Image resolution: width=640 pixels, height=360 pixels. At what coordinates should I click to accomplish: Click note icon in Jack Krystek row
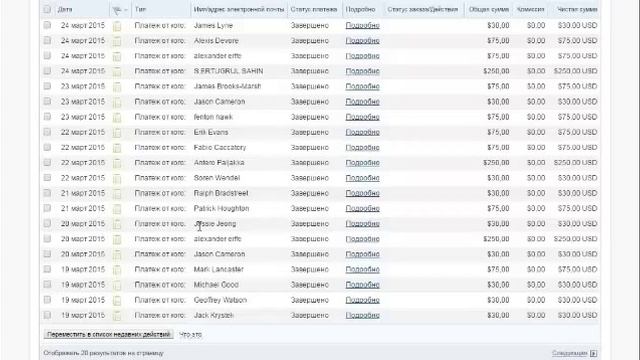117,316
